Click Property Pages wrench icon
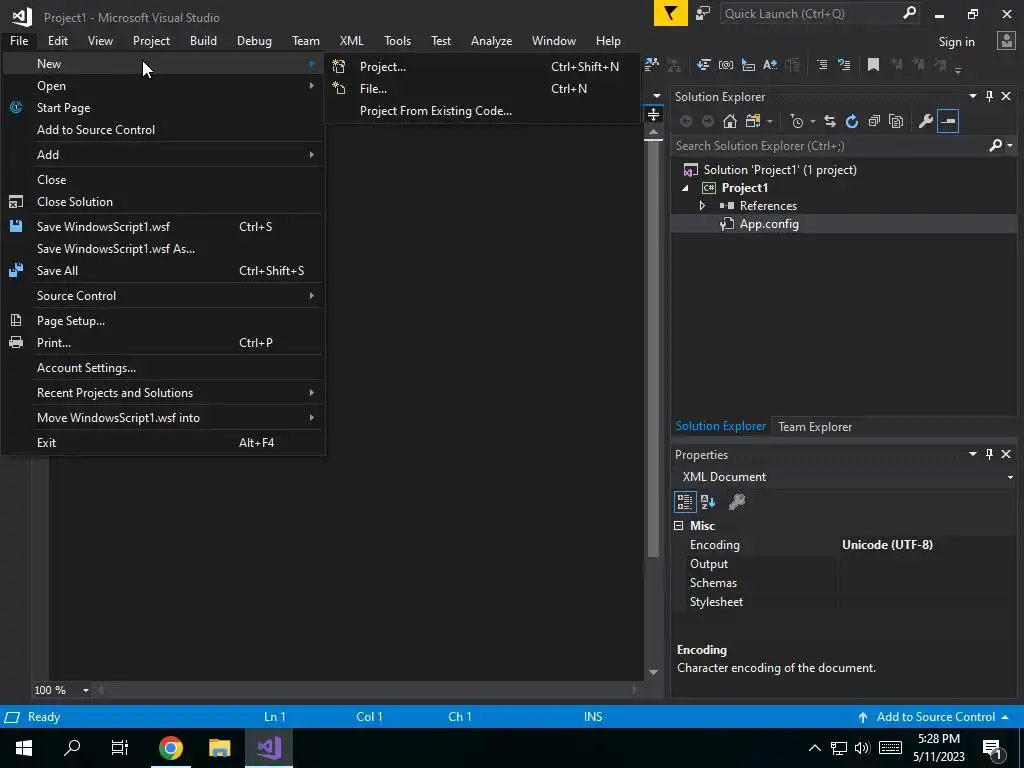This screenshot has height=768, width=1024. click(737, 502)
